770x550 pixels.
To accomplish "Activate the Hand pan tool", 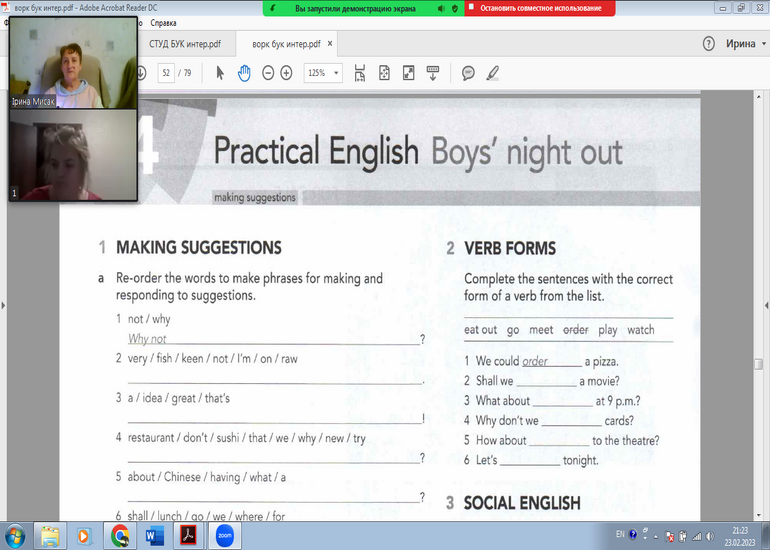I will pos(244,73).
